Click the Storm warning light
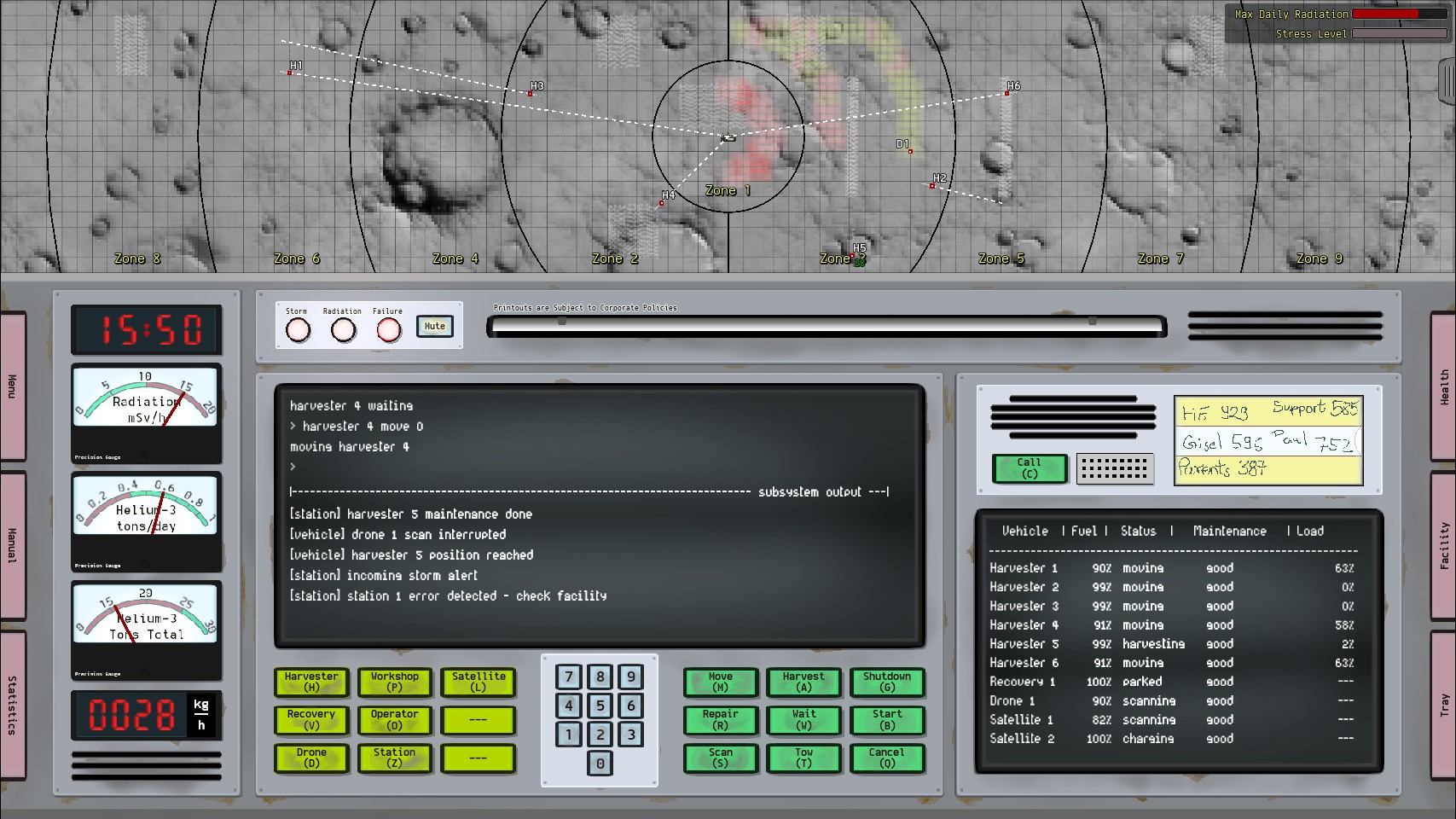The image size is (1456, 819). point(298,329)
